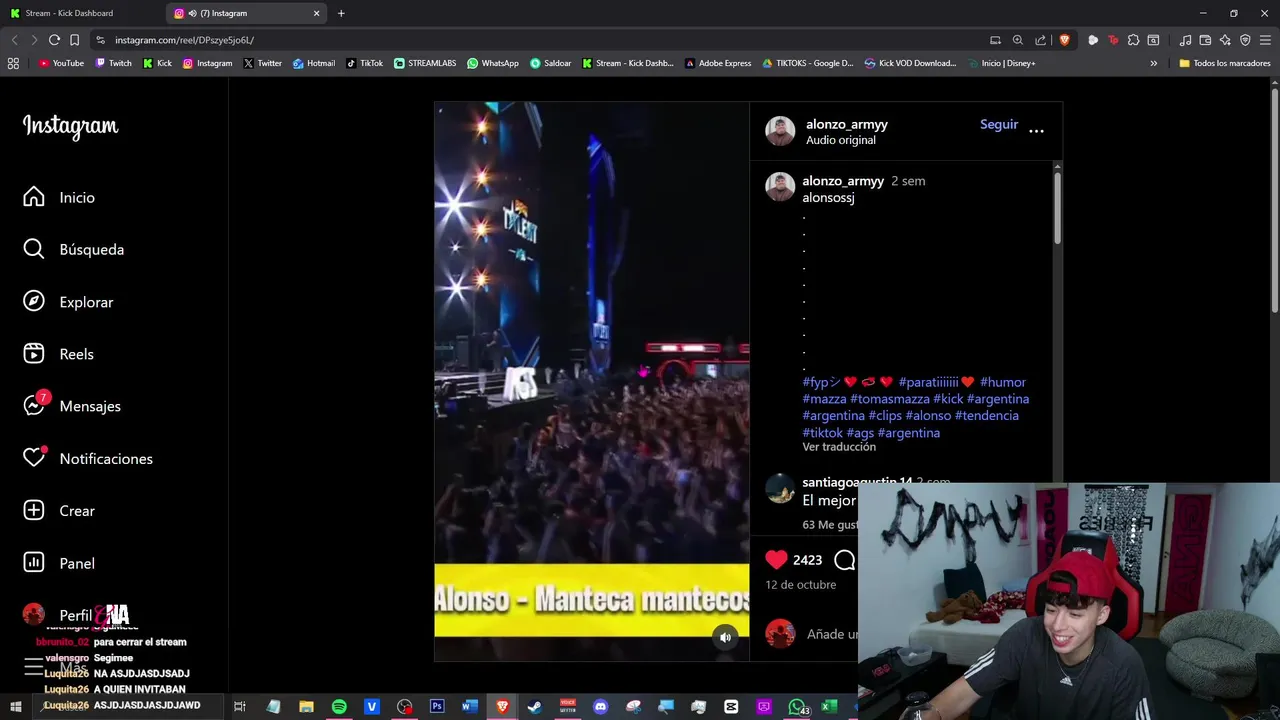Like the reel with heart icon
The image size is (1280, 720).
coord(776,560)
